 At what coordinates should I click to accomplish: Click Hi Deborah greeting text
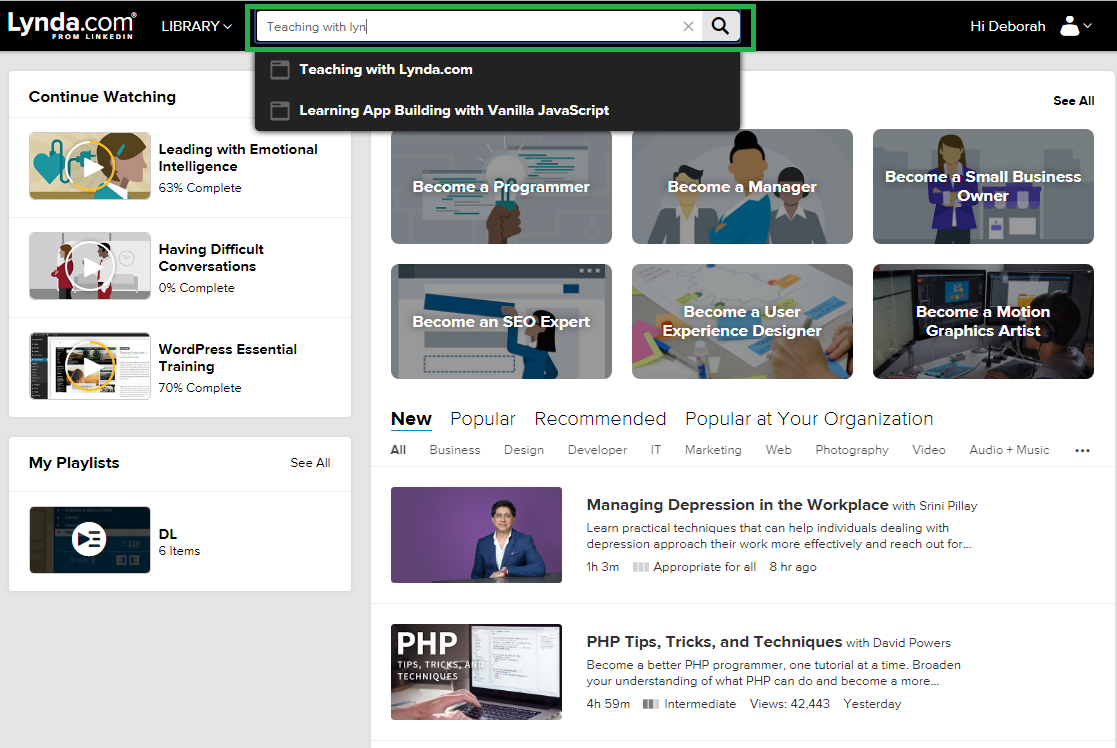coord(1007,26)
